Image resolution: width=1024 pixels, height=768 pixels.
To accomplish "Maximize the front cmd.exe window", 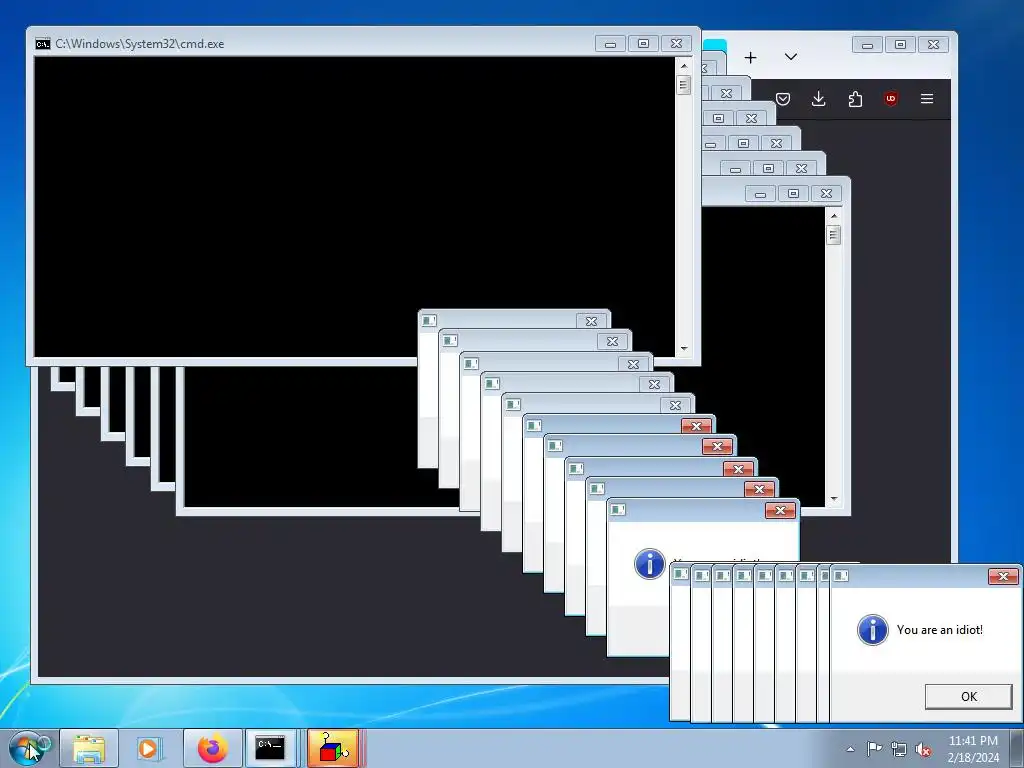I will pyautogui.click(x=643, y=44).
